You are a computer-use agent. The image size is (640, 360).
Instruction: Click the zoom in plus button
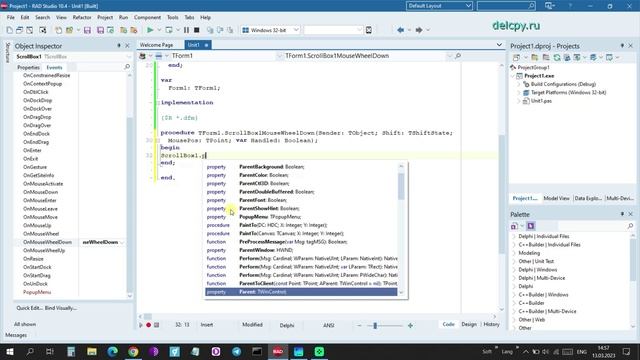click(410, 325)
